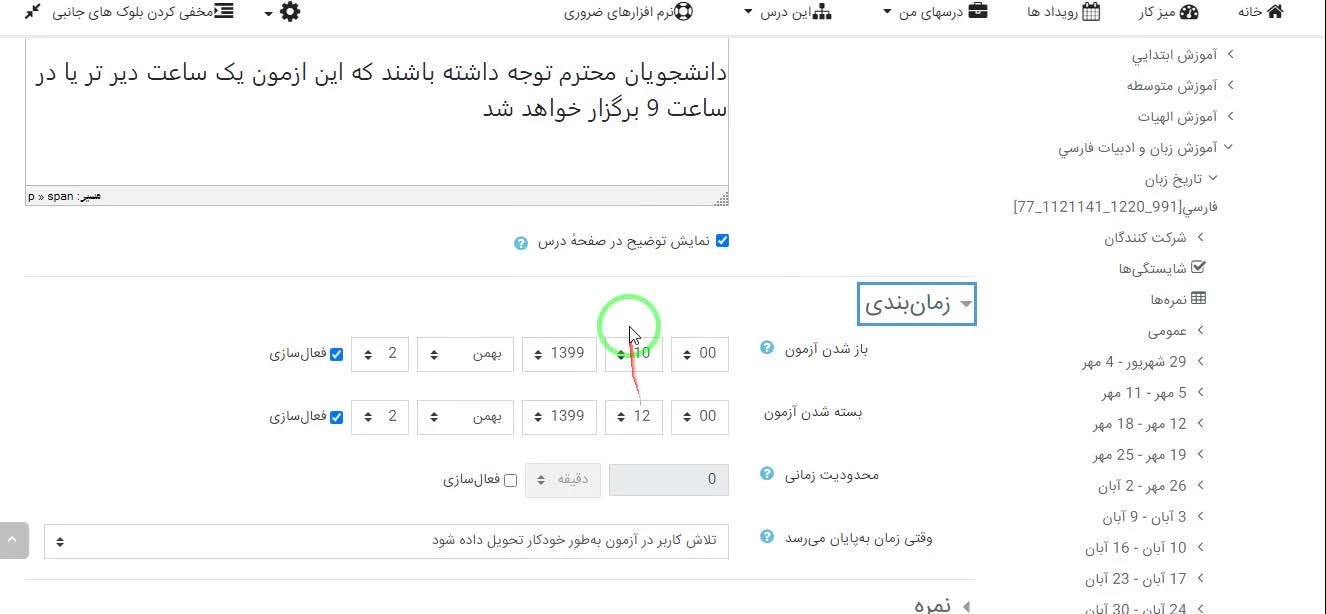Screen dimensions: 1326x614
Task: Open the وقتی زمان به‌پایان می‌رسد dropdown
Action: click(386, 541)
